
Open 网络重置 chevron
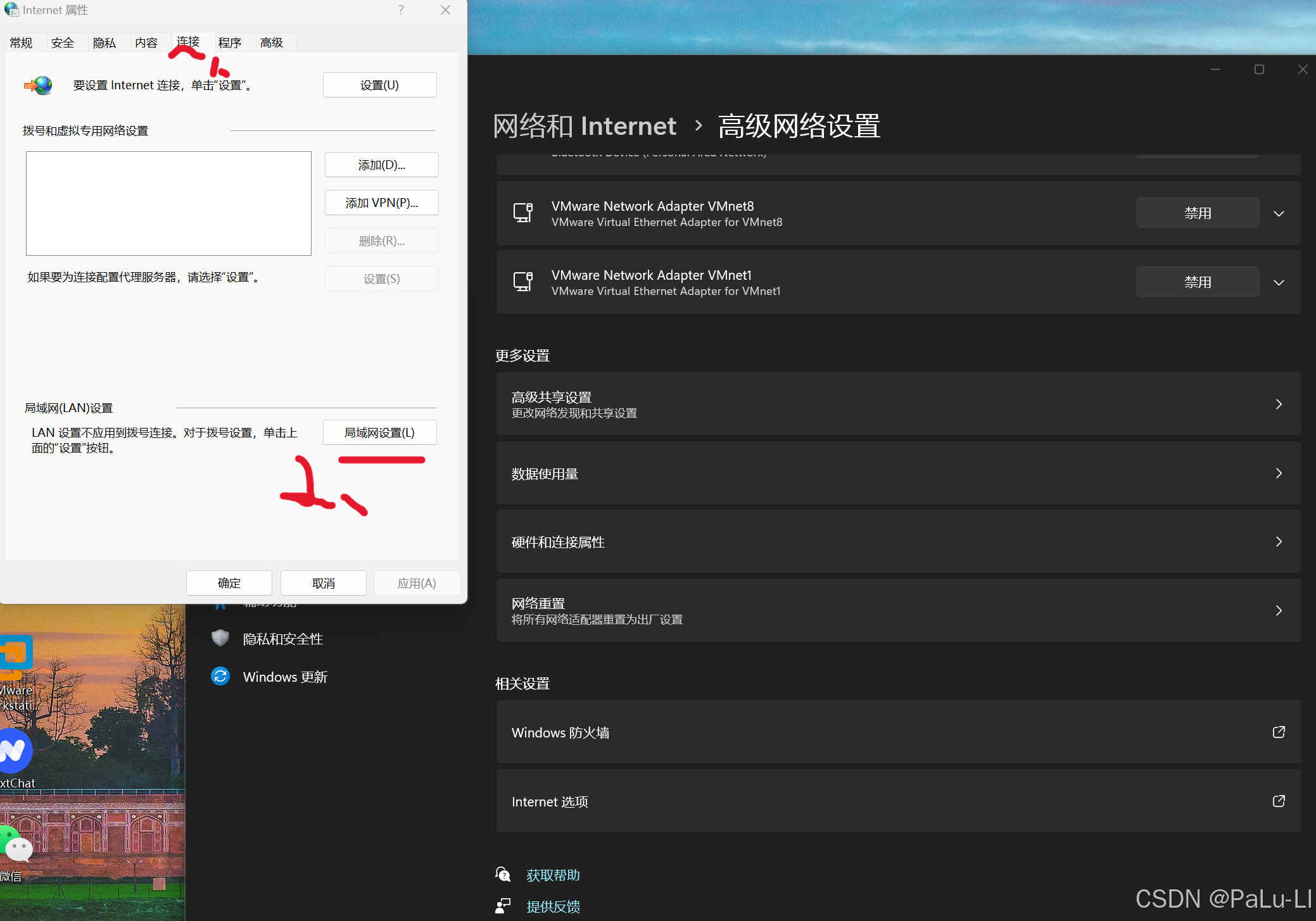pos(1279,611)
